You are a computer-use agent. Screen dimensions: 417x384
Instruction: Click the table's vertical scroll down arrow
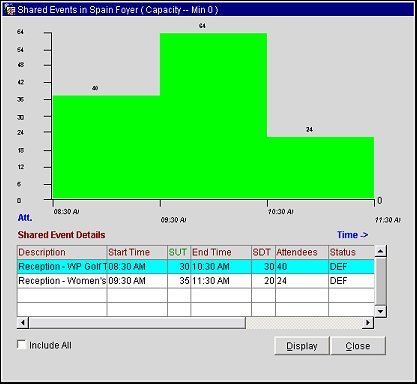click(380, 311)
